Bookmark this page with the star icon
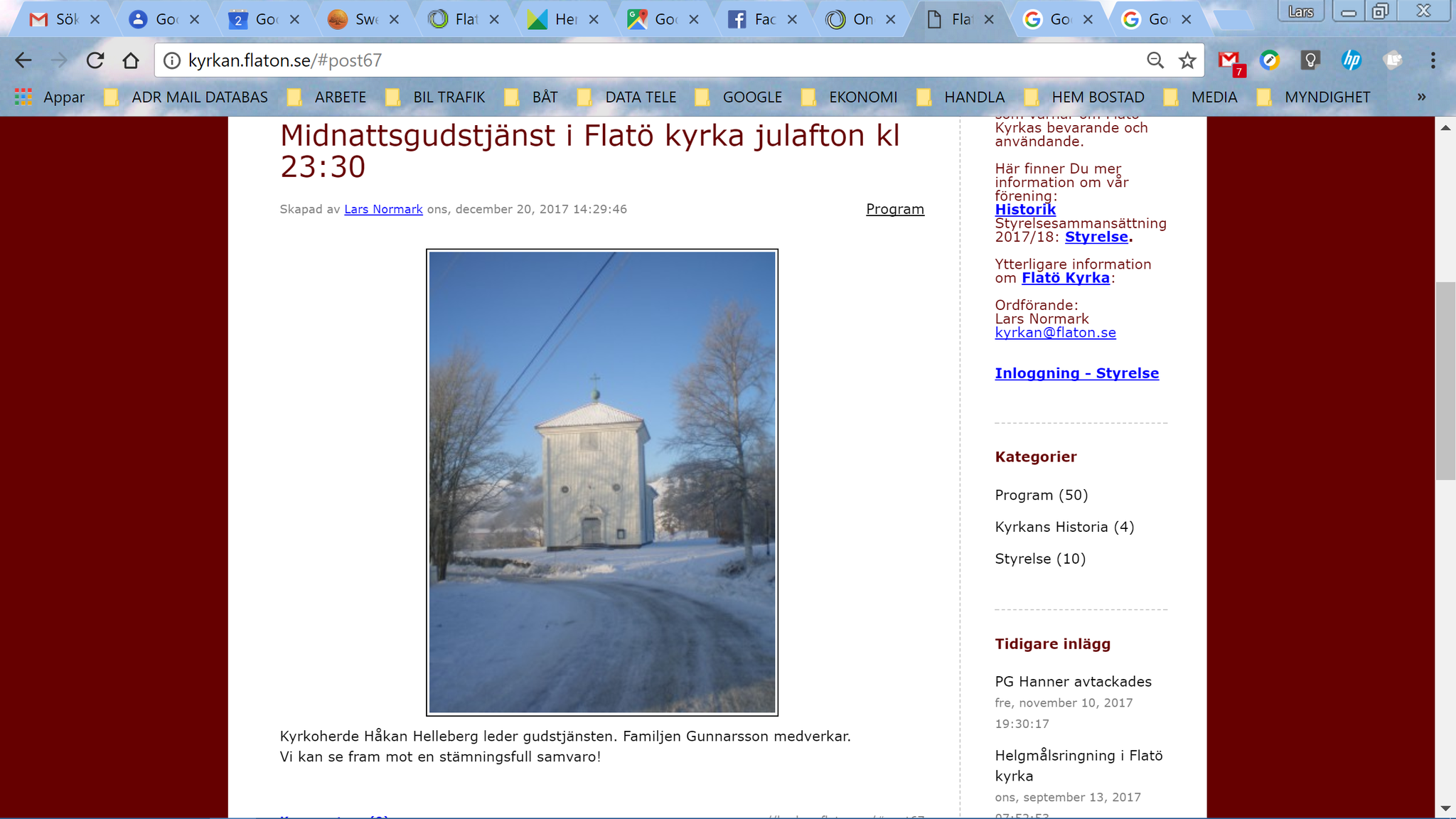This screenshot has width=1456, height=819. (1187, 60)
